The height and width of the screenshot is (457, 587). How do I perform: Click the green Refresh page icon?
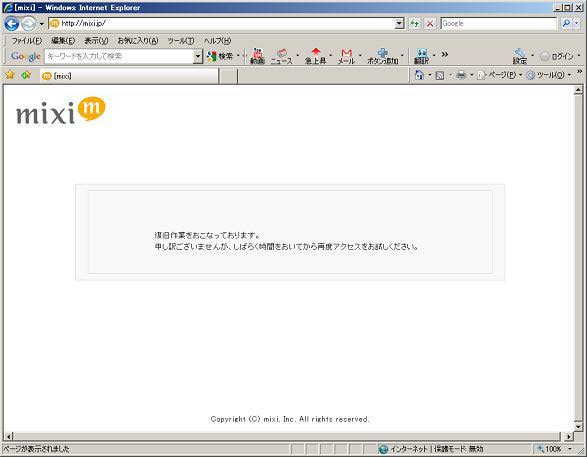[x=414, y=24]
